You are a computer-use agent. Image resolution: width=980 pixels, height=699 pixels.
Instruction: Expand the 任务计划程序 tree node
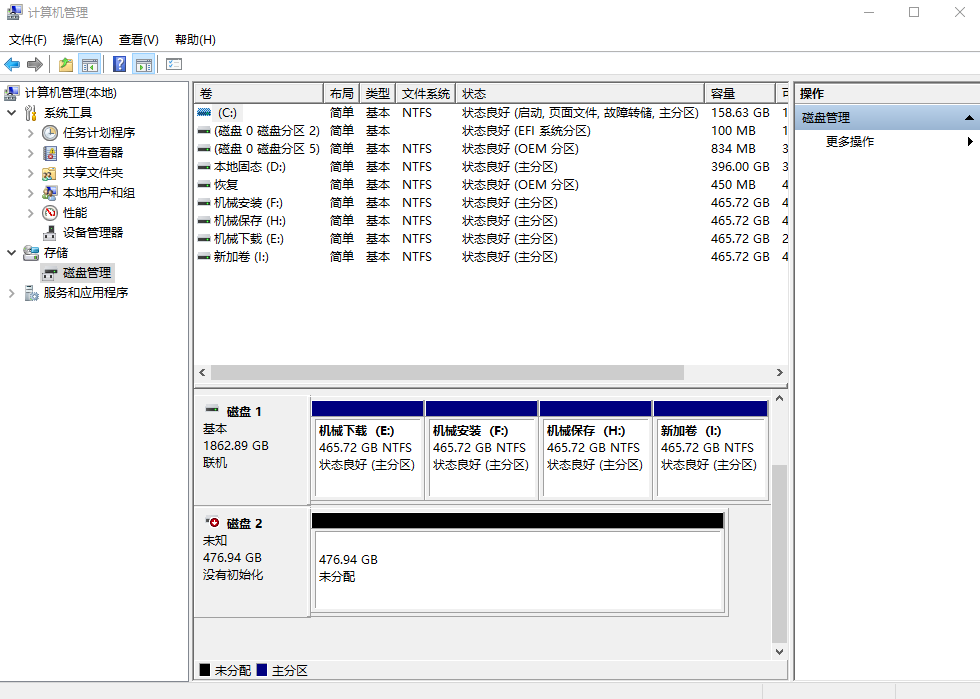(x=29, y=133)
